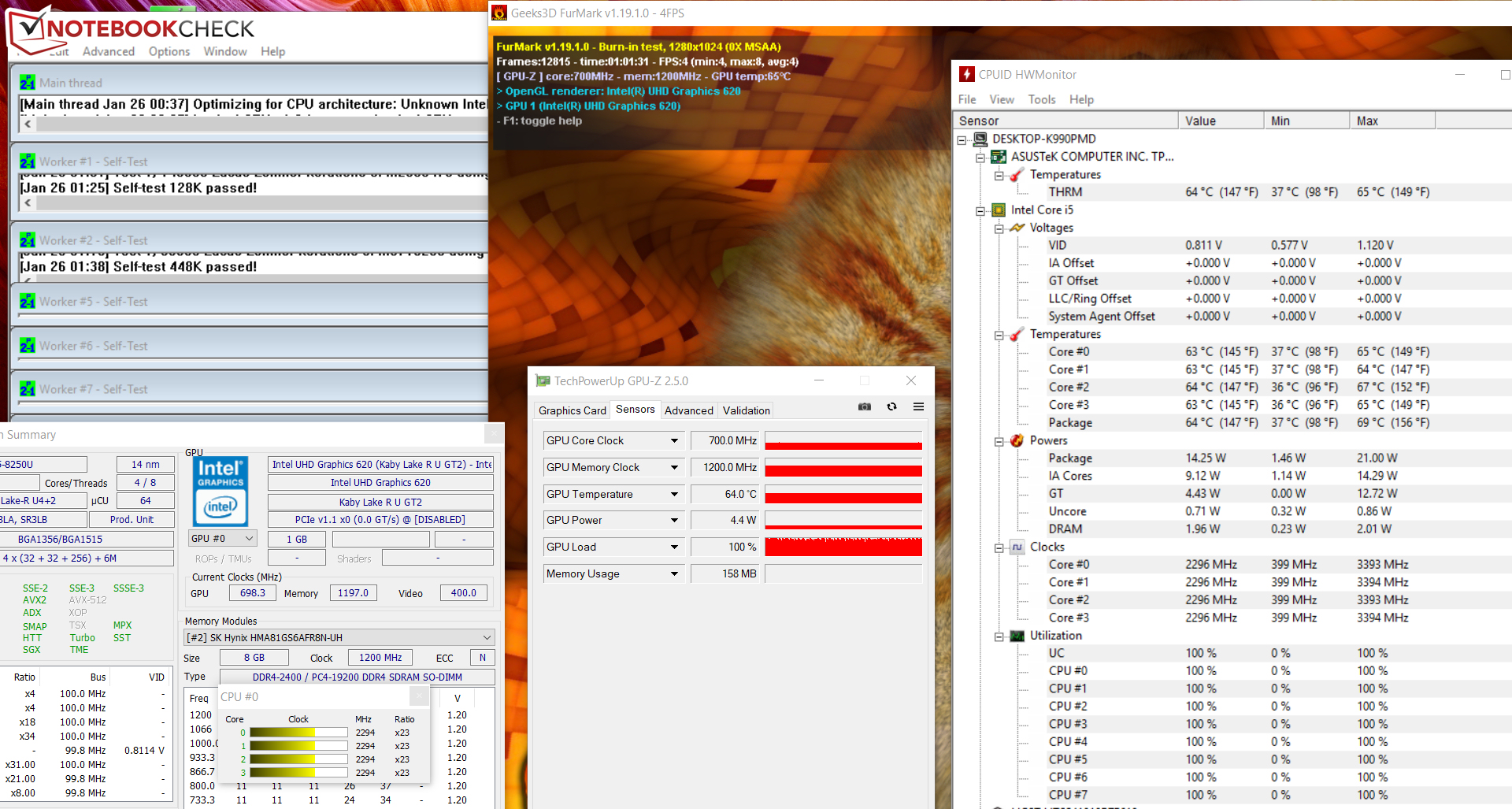Collapse the Clocks node in HWMonitor
This screenshot has width=1512, height=809.
999,547
